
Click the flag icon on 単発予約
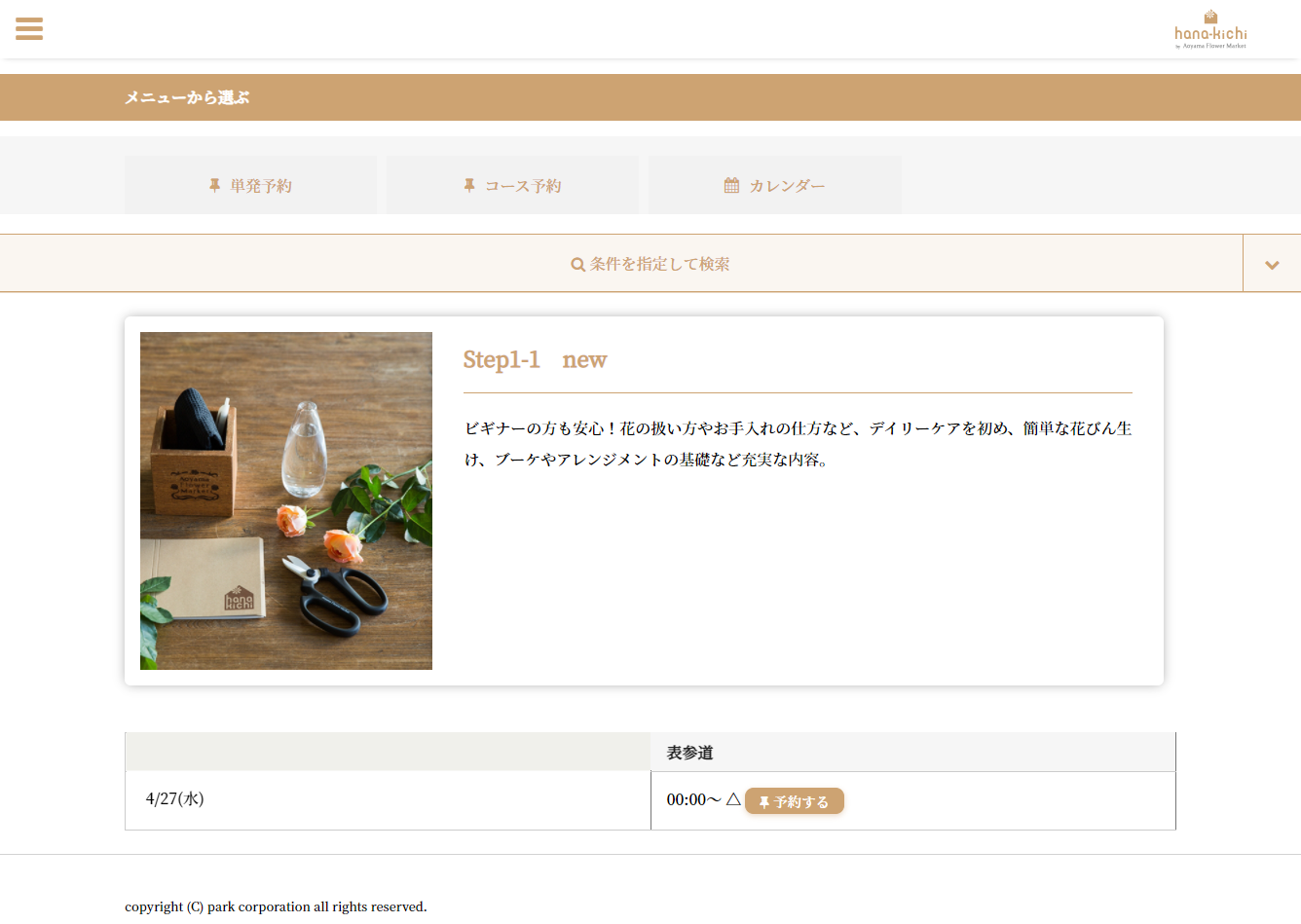(x=213, y=185)
